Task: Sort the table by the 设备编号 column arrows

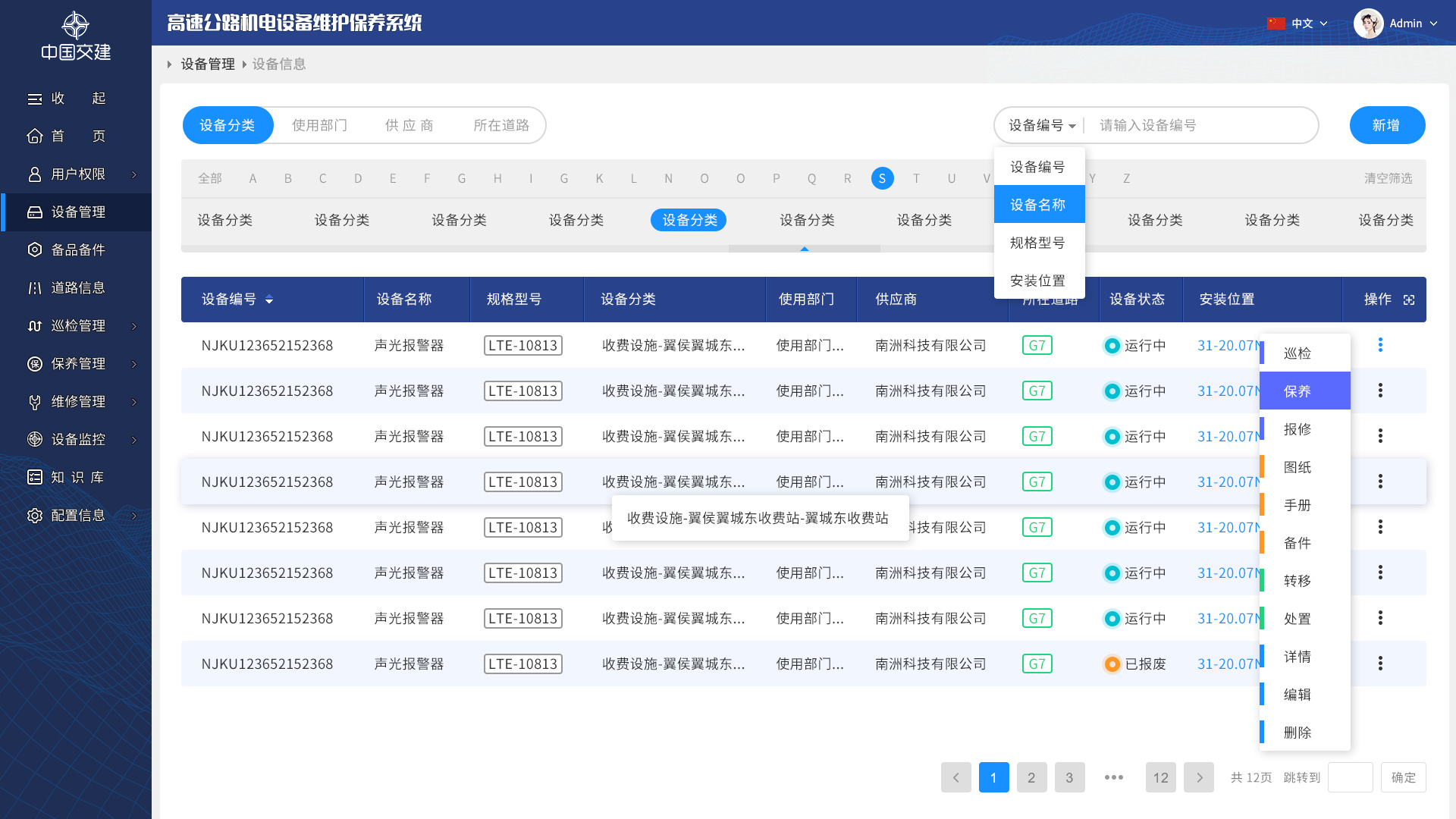Action: (x=269, y=300)
